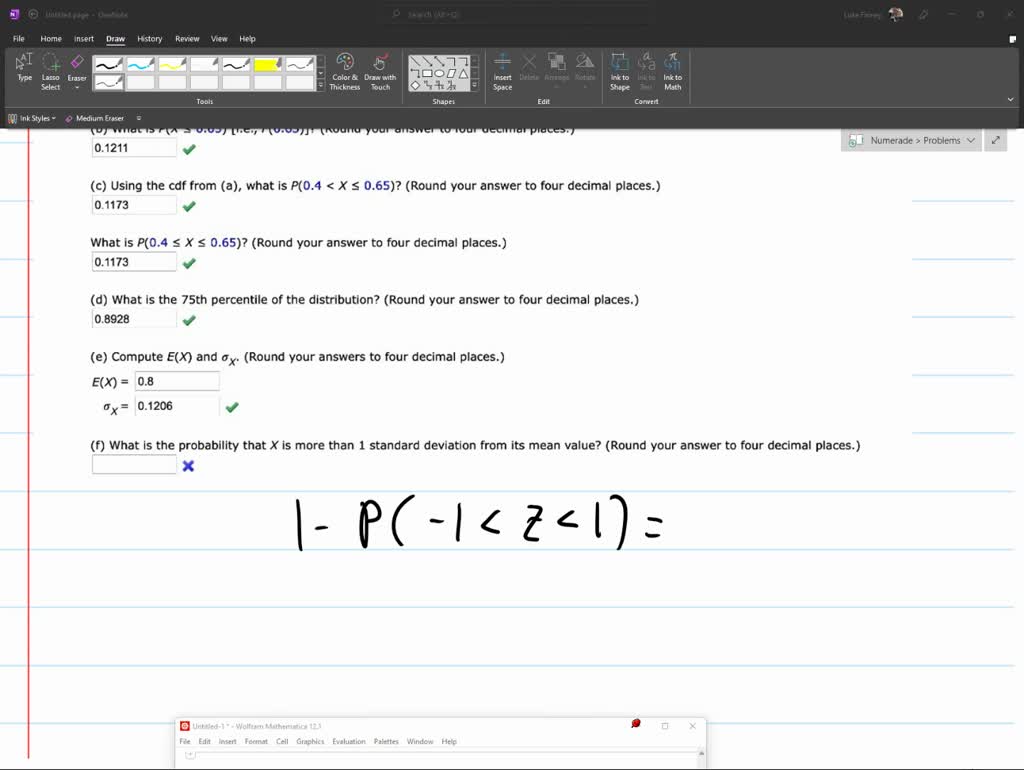
Task: Click the E(X) answer field
Action: (x=177, y=381)
